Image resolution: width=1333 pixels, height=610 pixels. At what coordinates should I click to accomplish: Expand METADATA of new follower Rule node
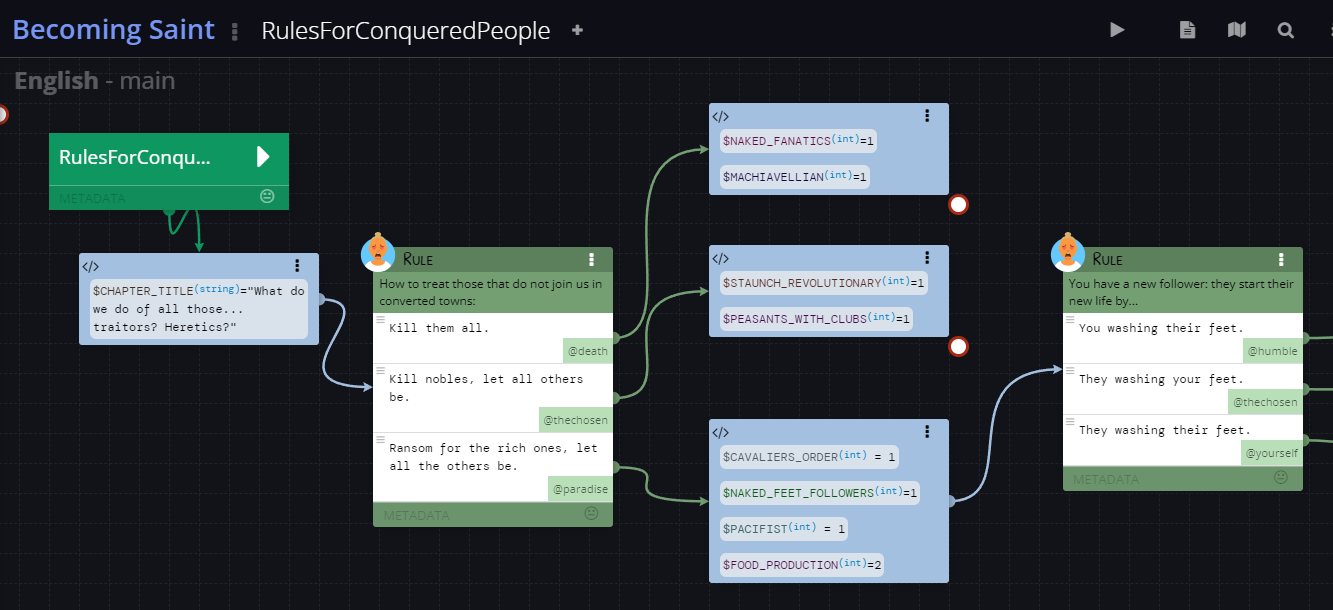tap(1107, 479)
